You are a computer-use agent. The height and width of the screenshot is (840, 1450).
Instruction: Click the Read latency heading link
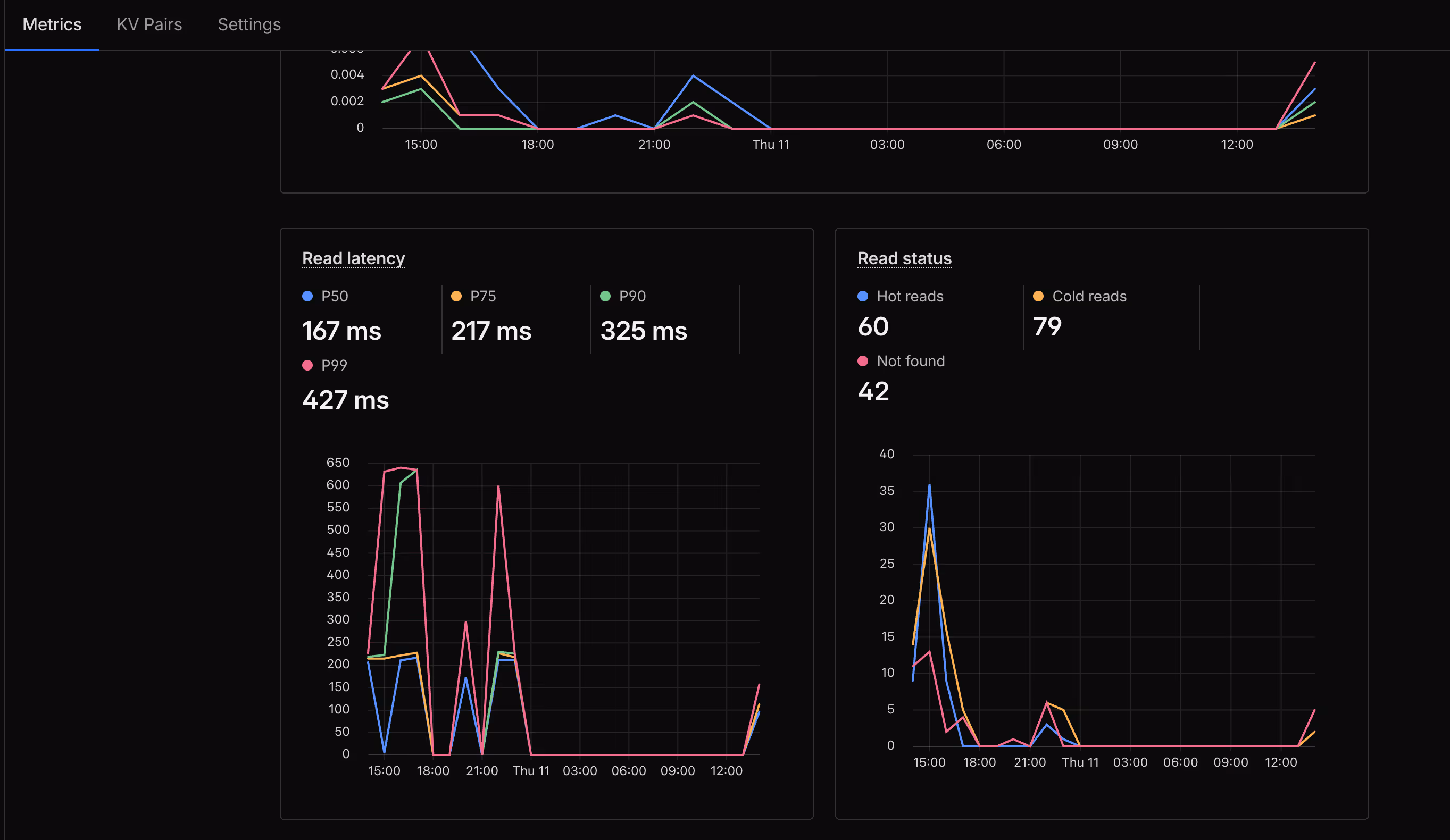pyautogui.click(x=353, y=258)
